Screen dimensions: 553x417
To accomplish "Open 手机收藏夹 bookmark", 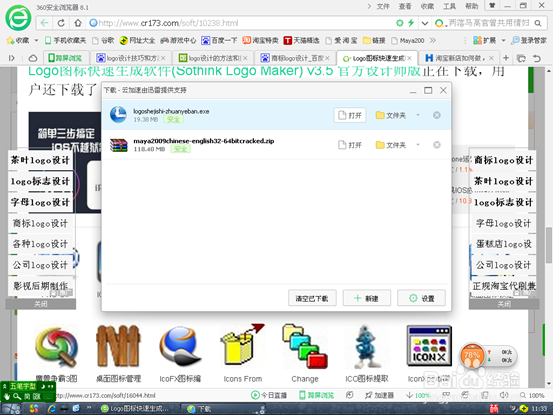I will tap(66, 41).
